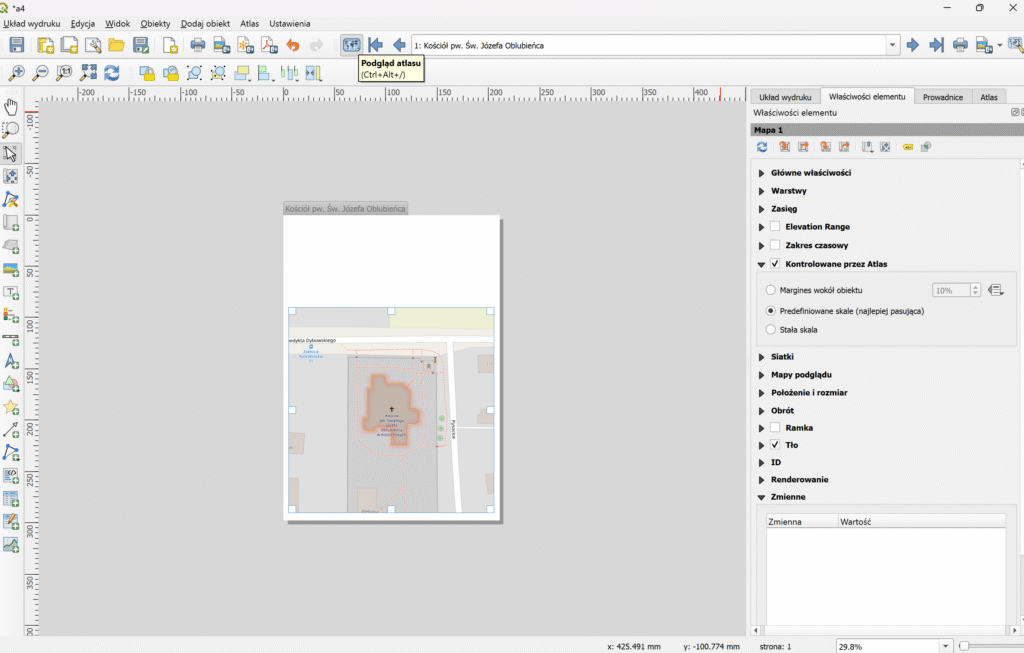Enable the Ramka checkbox
Image resolution: width=1024 pixels, height=653 pixels.
pyautogui.click(x=775, y=428)
